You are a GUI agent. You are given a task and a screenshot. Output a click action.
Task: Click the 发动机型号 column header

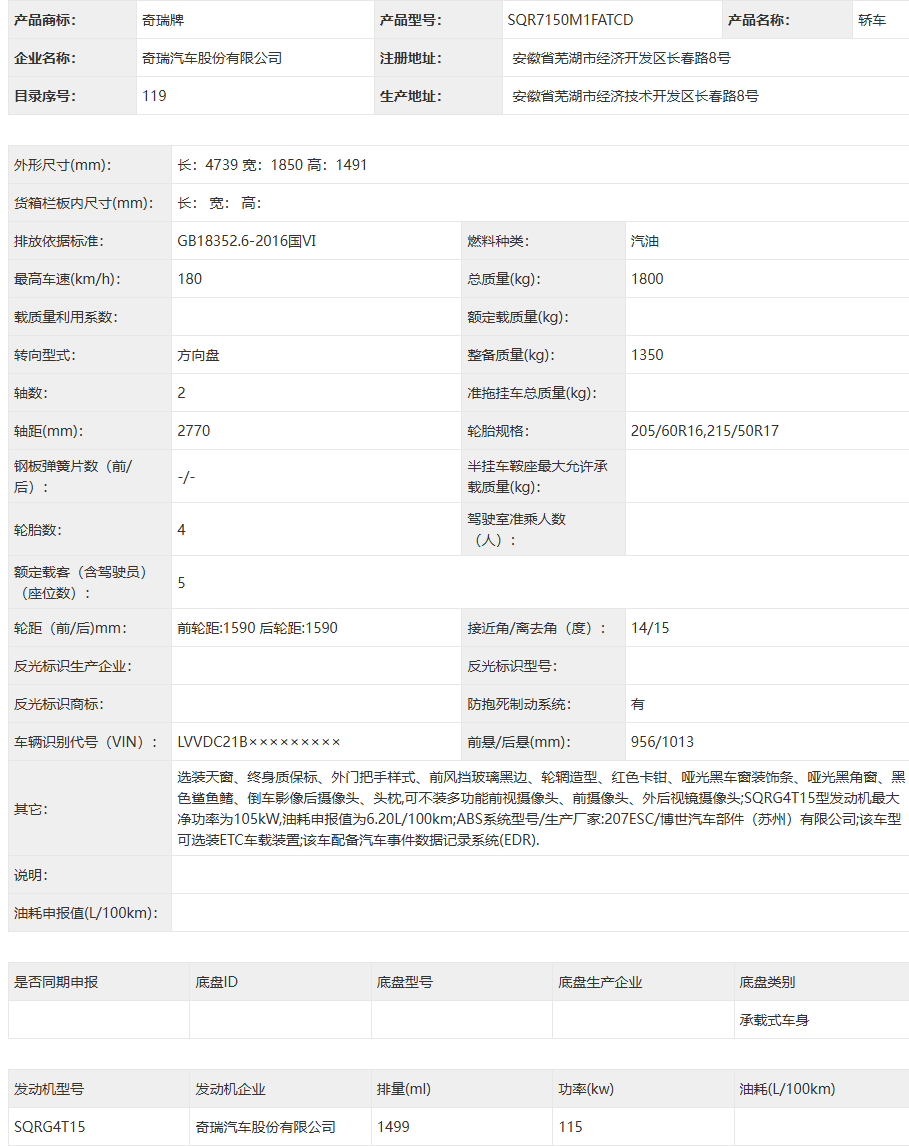tap(49, 1089)
